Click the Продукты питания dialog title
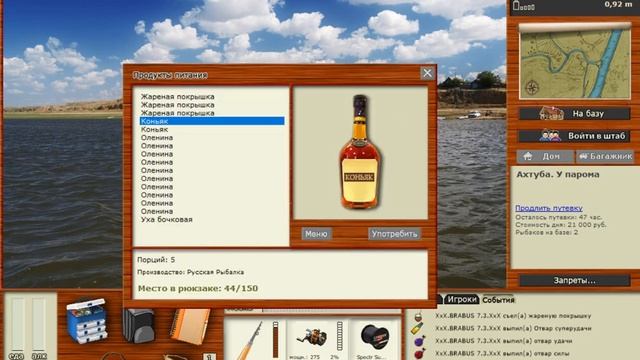 (170, 75)
